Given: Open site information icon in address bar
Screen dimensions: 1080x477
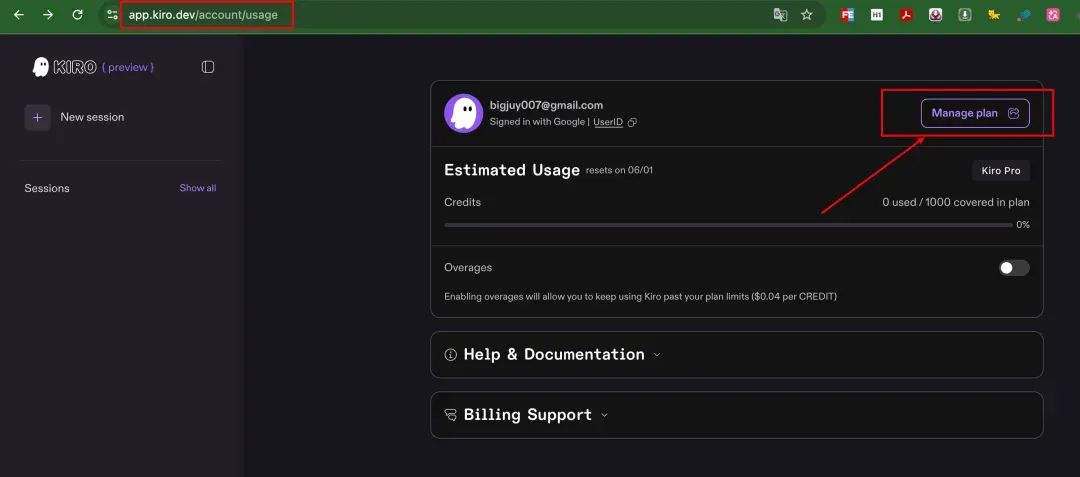Looking at the screenshot, I should (x=112, y=14).
